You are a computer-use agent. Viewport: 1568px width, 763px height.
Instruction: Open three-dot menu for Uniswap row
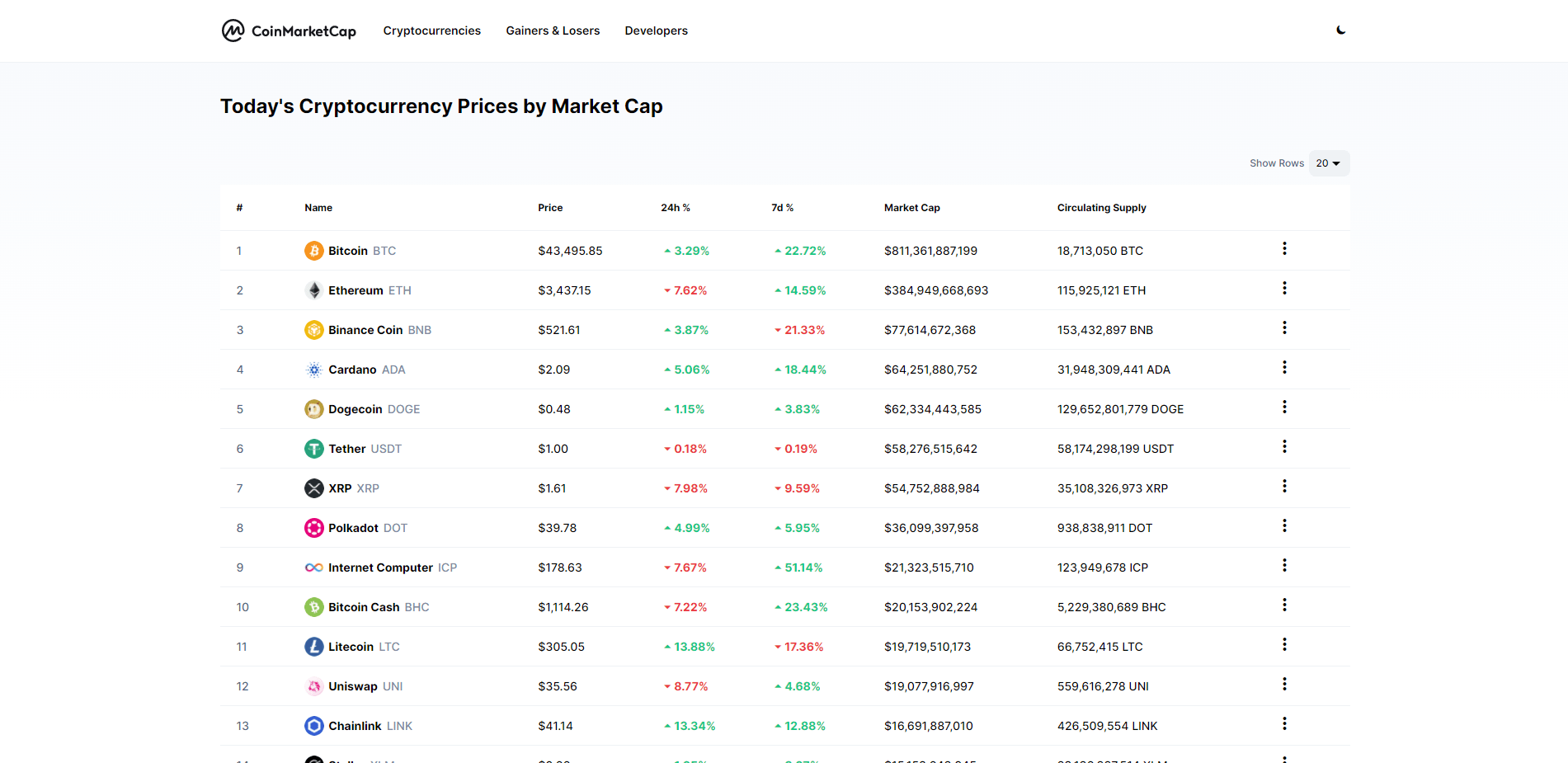point(1284,684)
